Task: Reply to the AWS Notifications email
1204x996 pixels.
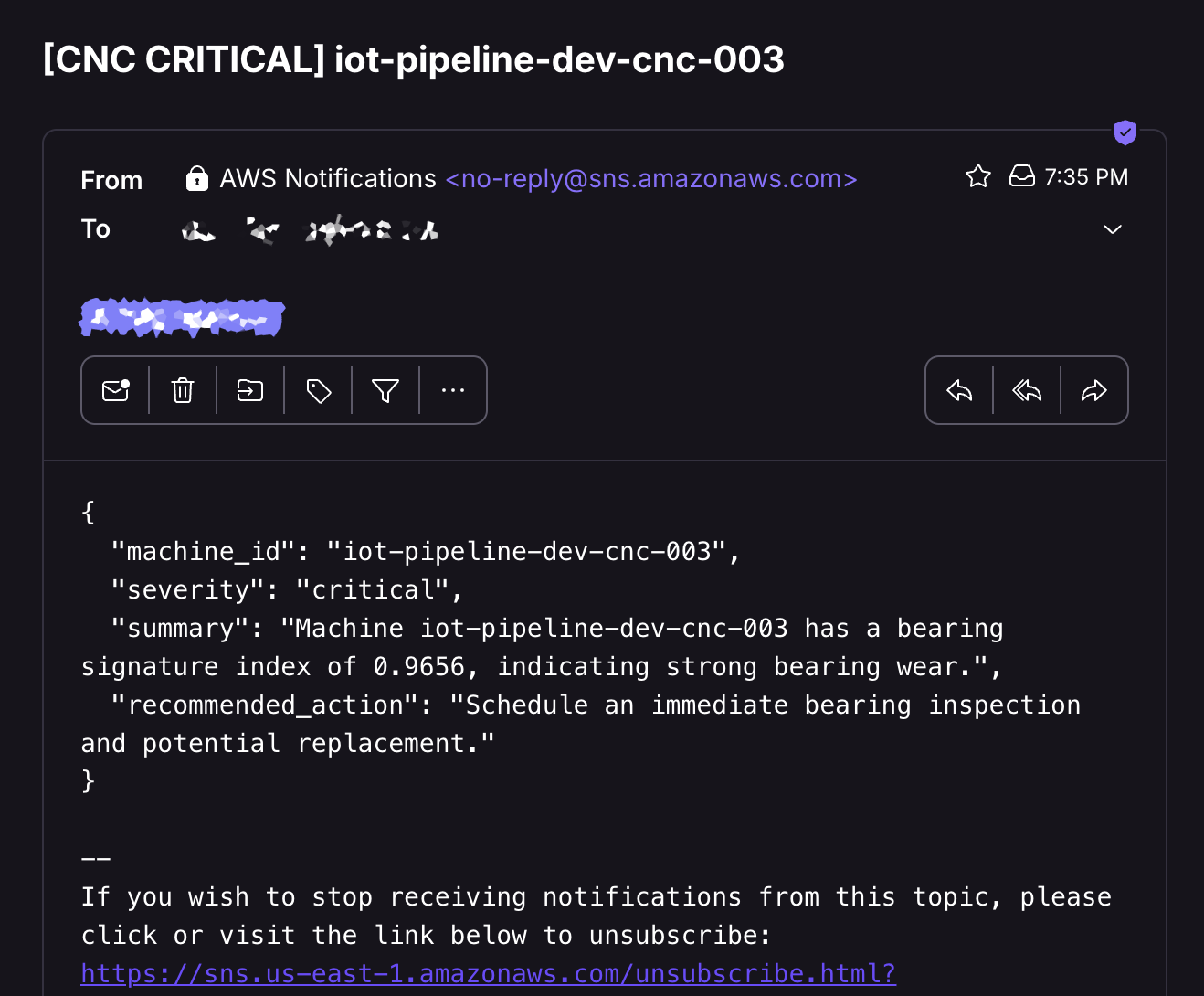Action: (959, 391)
